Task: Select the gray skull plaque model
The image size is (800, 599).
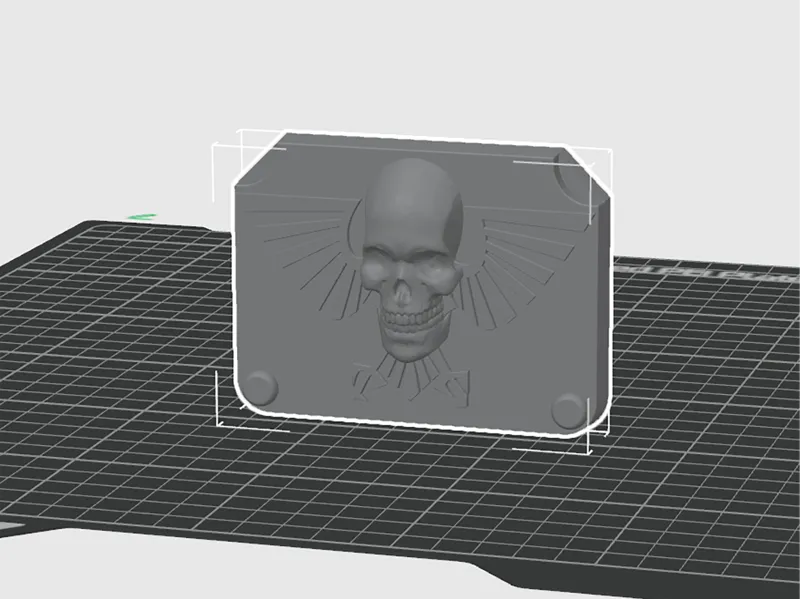Action: 421,286
